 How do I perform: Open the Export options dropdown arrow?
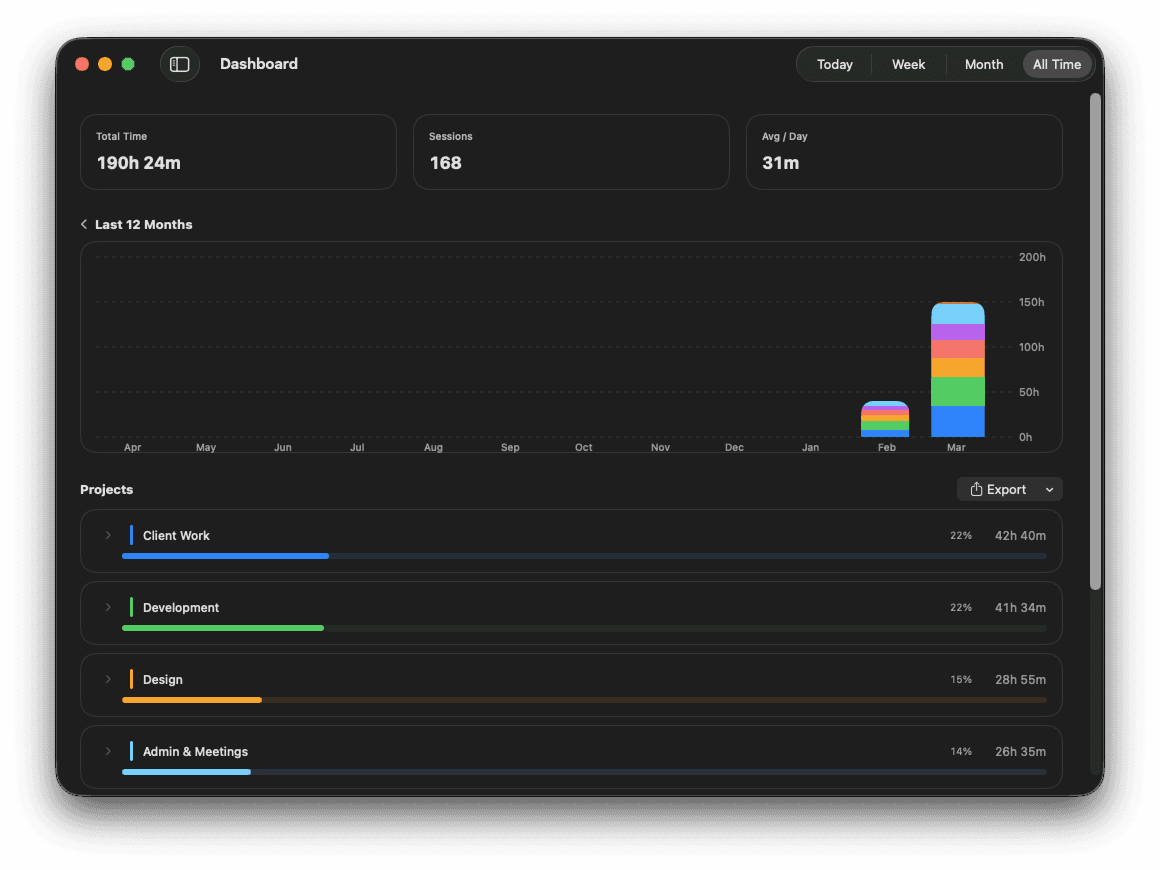pos(1049,490)
